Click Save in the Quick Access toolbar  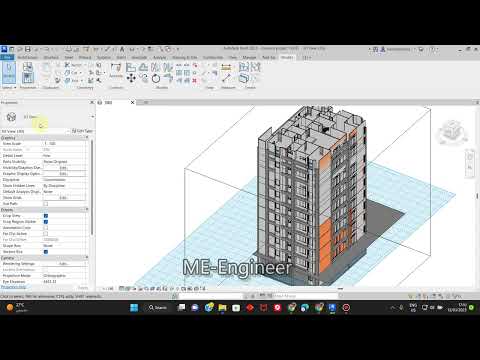[28, 49]
